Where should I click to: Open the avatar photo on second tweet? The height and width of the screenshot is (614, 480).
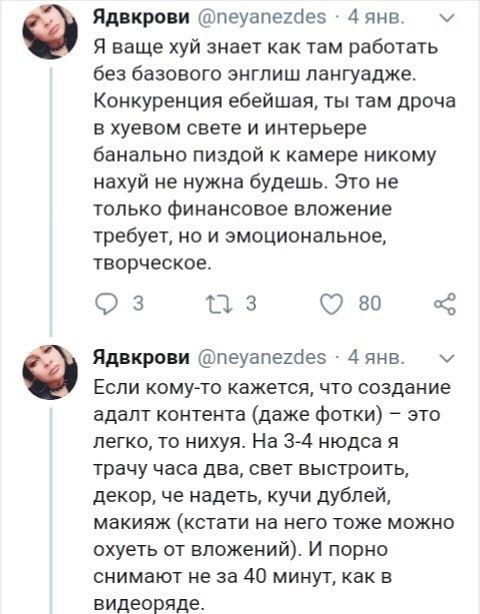tap(50, 372)
